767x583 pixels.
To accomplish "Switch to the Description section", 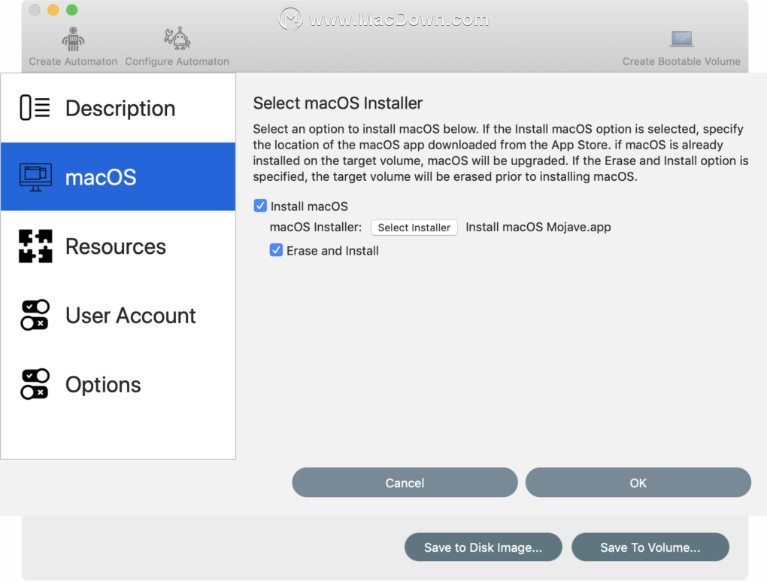I will coord(120,108).
